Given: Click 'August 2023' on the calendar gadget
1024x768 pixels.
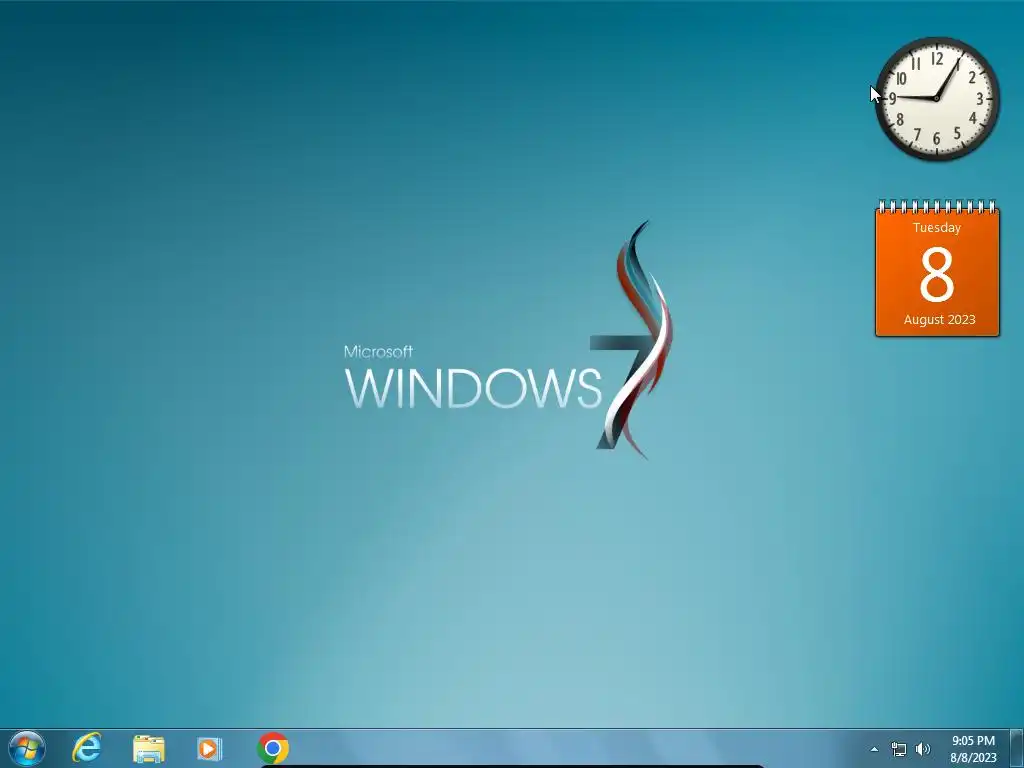Looking at the screenshot, I should (x=939, y=319).
